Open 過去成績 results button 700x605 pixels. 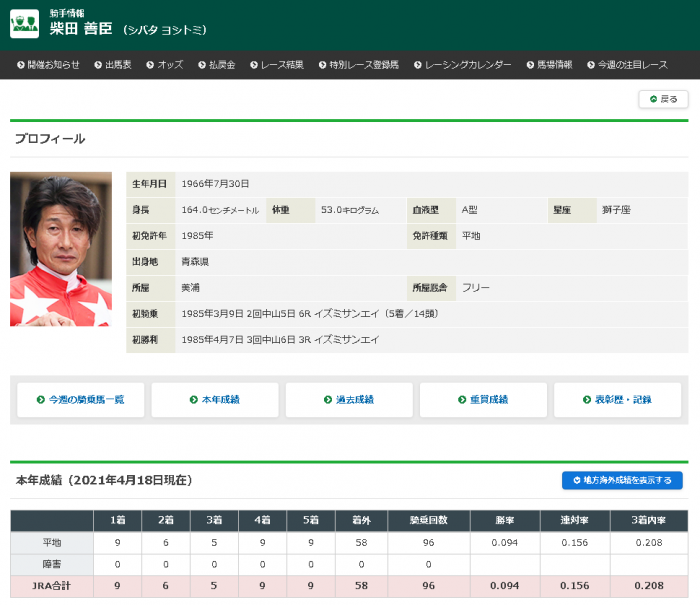point(348,400)
